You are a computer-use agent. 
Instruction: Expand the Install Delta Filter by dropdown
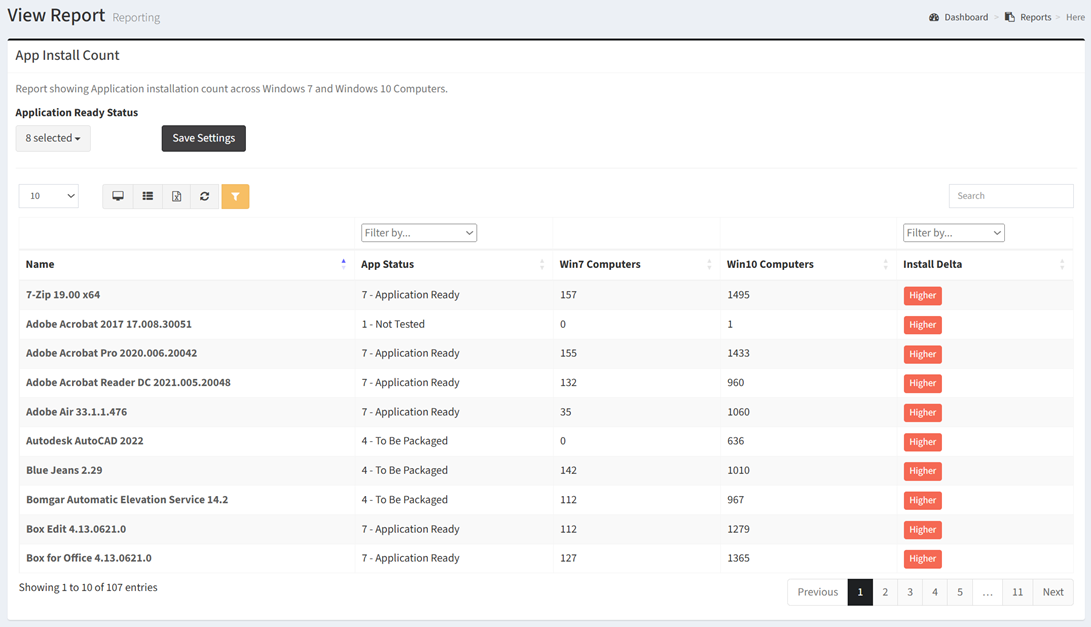pos(953,233)
